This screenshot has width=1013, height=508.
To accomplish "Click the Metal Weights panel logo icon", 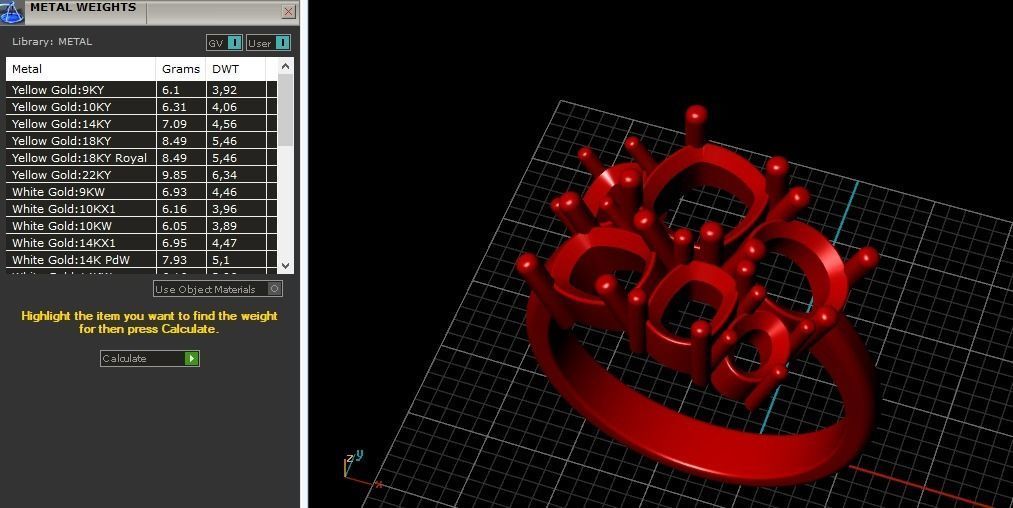I will (x=11, y=11).
